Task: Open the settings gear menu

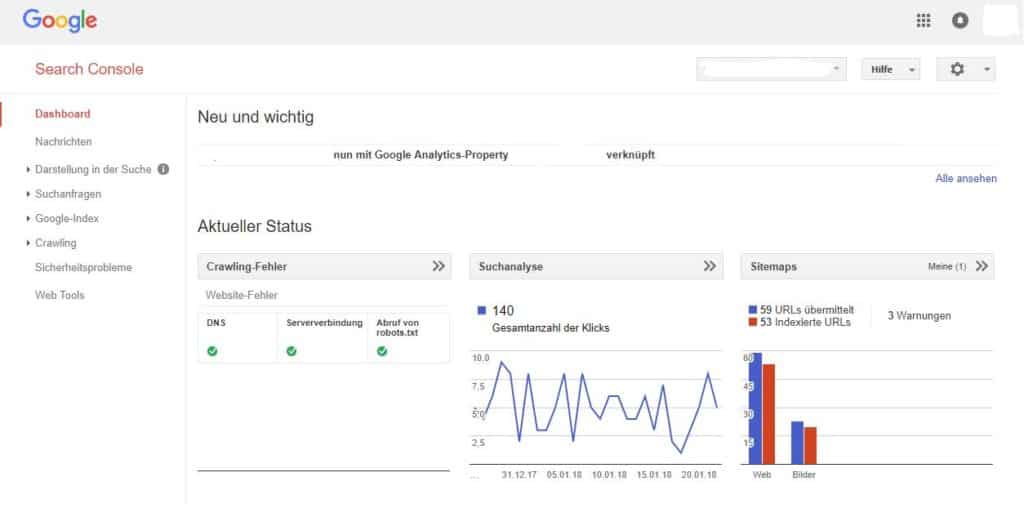Action: [x=957, y=69]
